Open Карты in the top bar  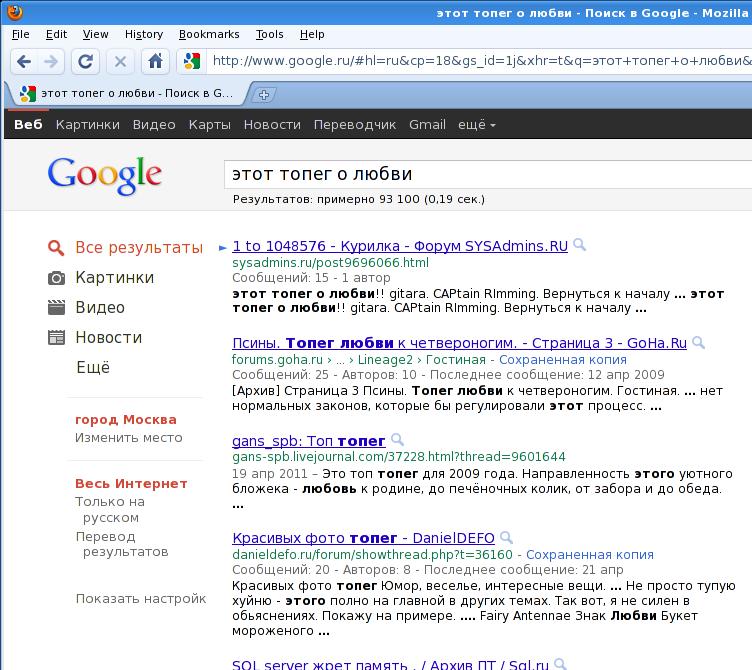coord(210,125)
